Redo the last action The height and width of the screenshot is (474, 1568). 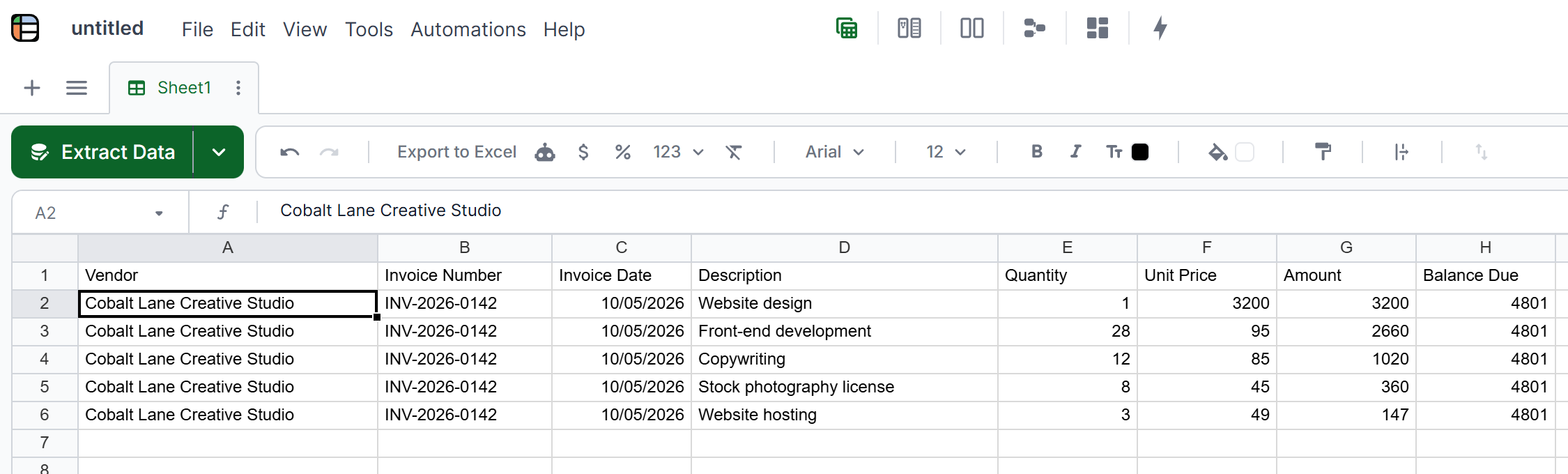(329, 152)
